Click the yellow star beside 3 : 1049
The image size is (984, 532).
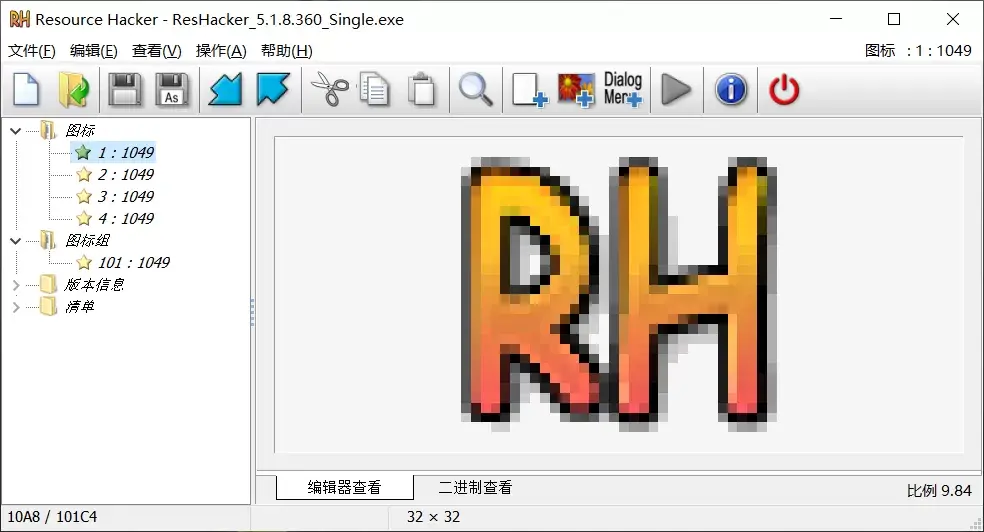coord(83,196)
